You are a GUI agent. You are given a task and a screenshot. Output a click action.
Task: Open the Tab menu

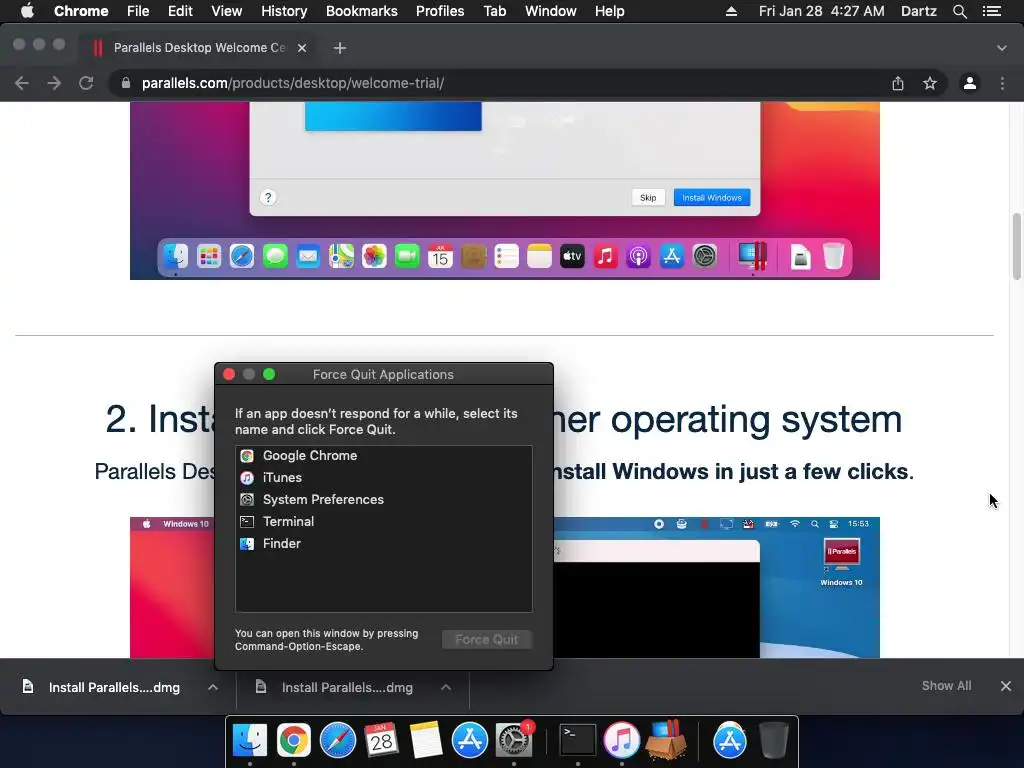tap(494, 11)
